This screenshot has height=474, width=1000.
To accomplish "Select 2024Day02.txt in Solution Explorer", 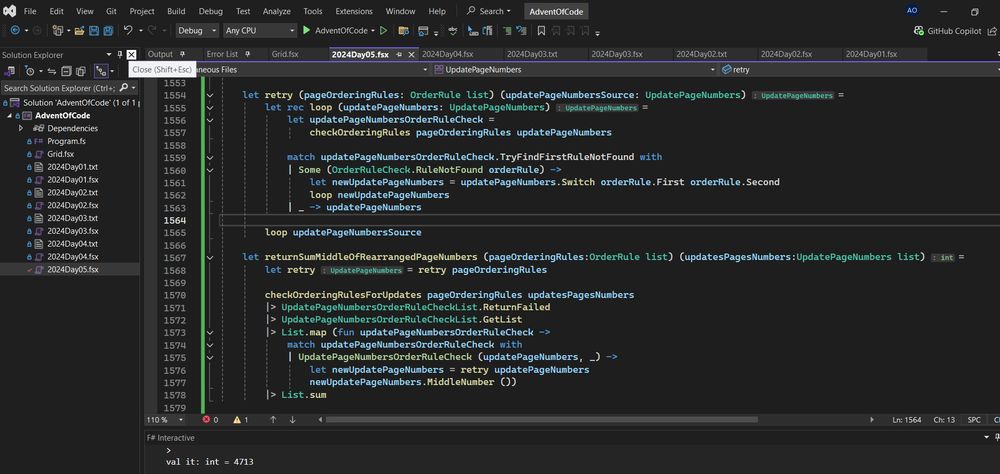I will click(x=72, y=192).
